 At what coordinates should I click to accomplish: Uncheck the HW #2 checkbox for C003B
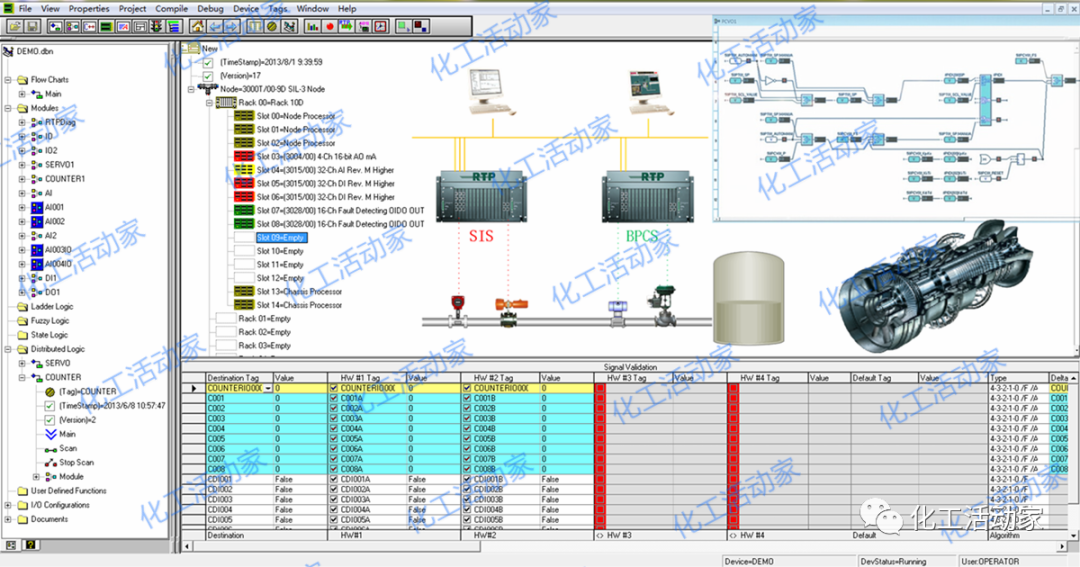[467, 418]
